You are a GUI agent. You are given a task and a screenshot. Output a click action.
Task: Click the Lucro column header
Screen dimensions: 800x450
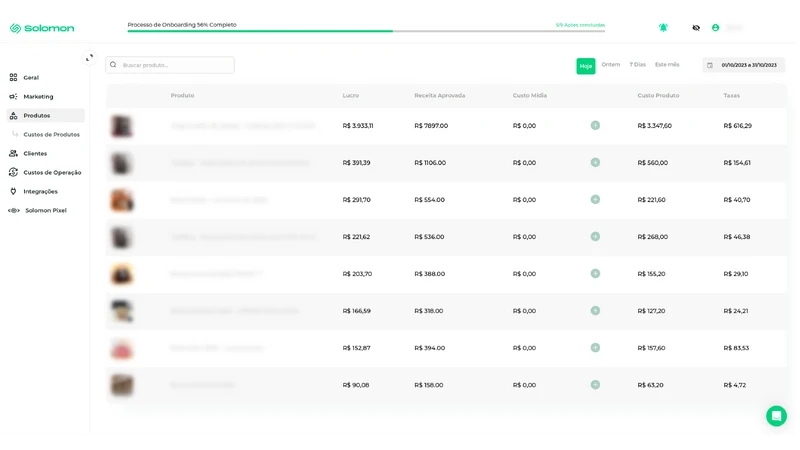[x=351, y=95]
